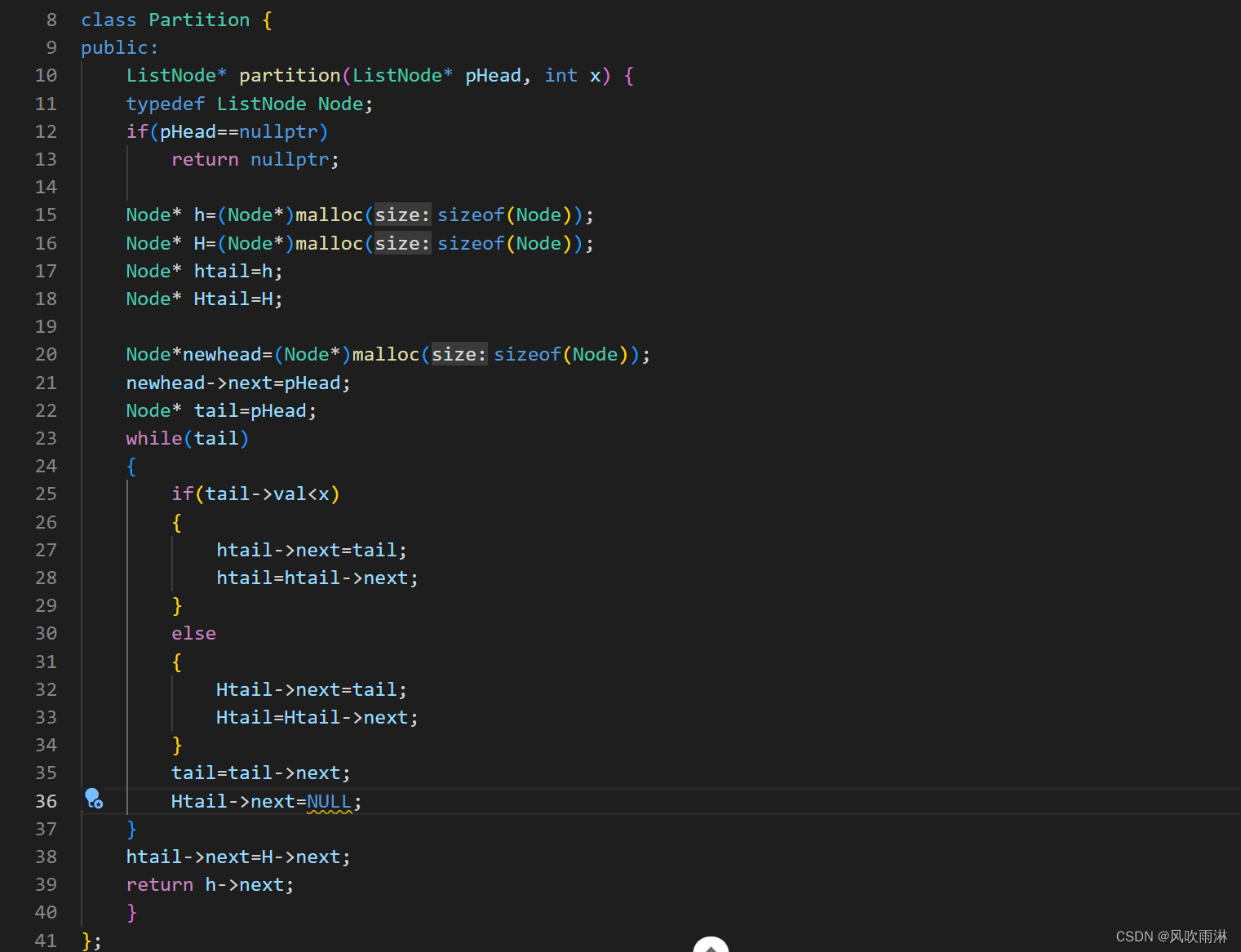Click the 'size:' inlay hint on line 16
Viewport: 1241px width, 952px height.
[x=402, y=243]
